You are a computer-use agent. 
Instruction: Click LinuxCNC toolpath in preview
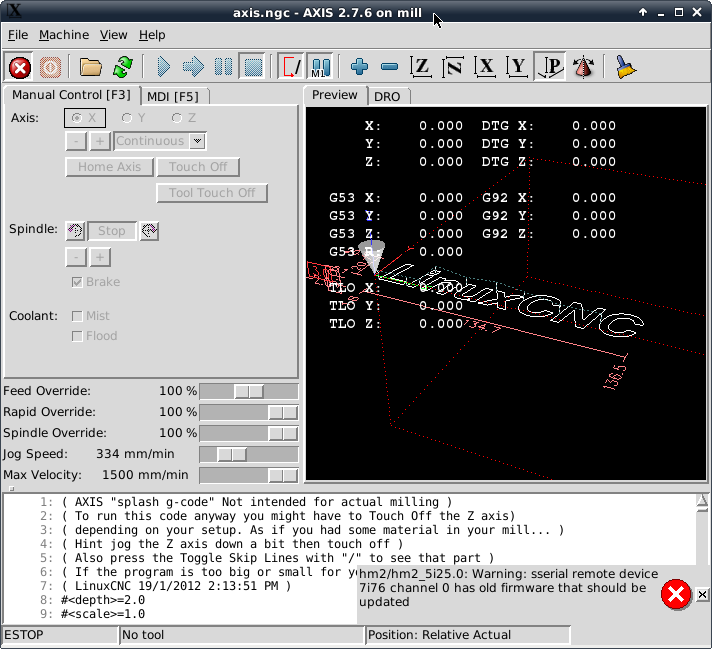(509, 300)
